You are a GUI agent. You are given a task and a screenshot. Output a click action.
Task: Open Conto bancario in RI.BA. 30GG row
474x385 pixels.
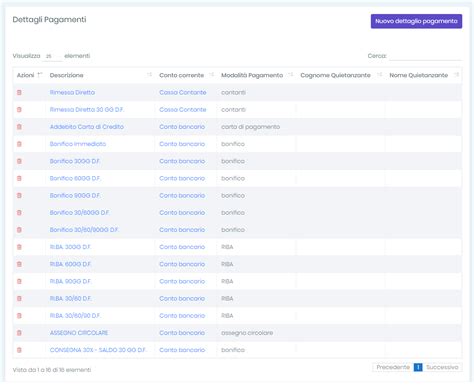pyautogui.click(x=182, y=247)
